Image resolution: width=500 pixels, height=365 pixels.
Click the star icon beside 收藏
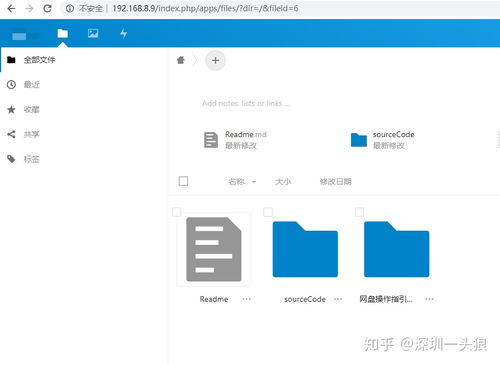(x=11, y=109)
